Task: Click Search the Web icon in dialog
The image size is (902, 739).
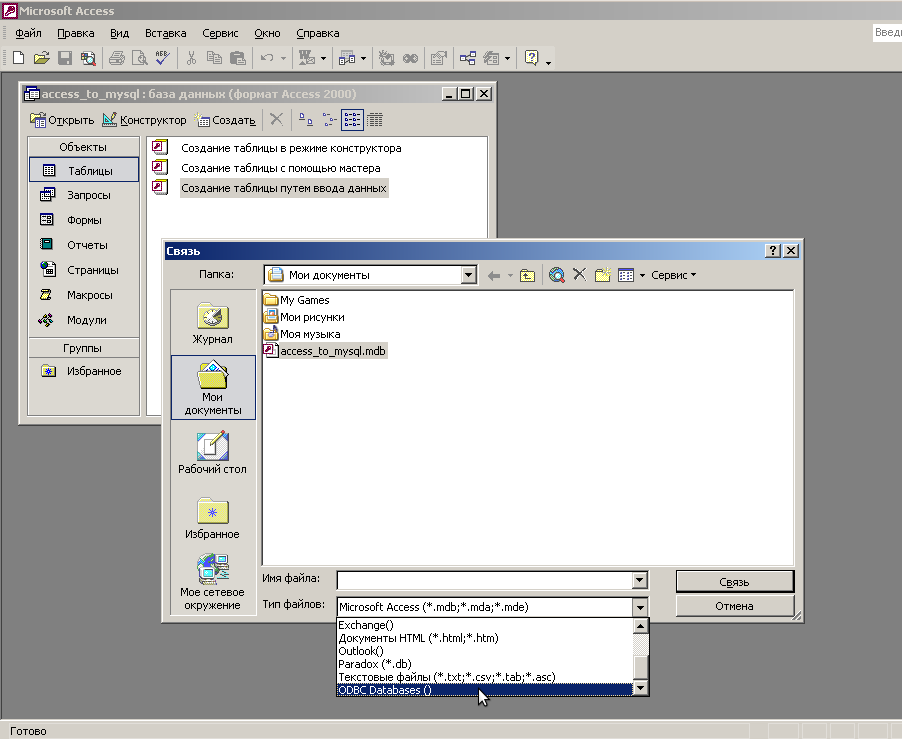Action: 556,275
